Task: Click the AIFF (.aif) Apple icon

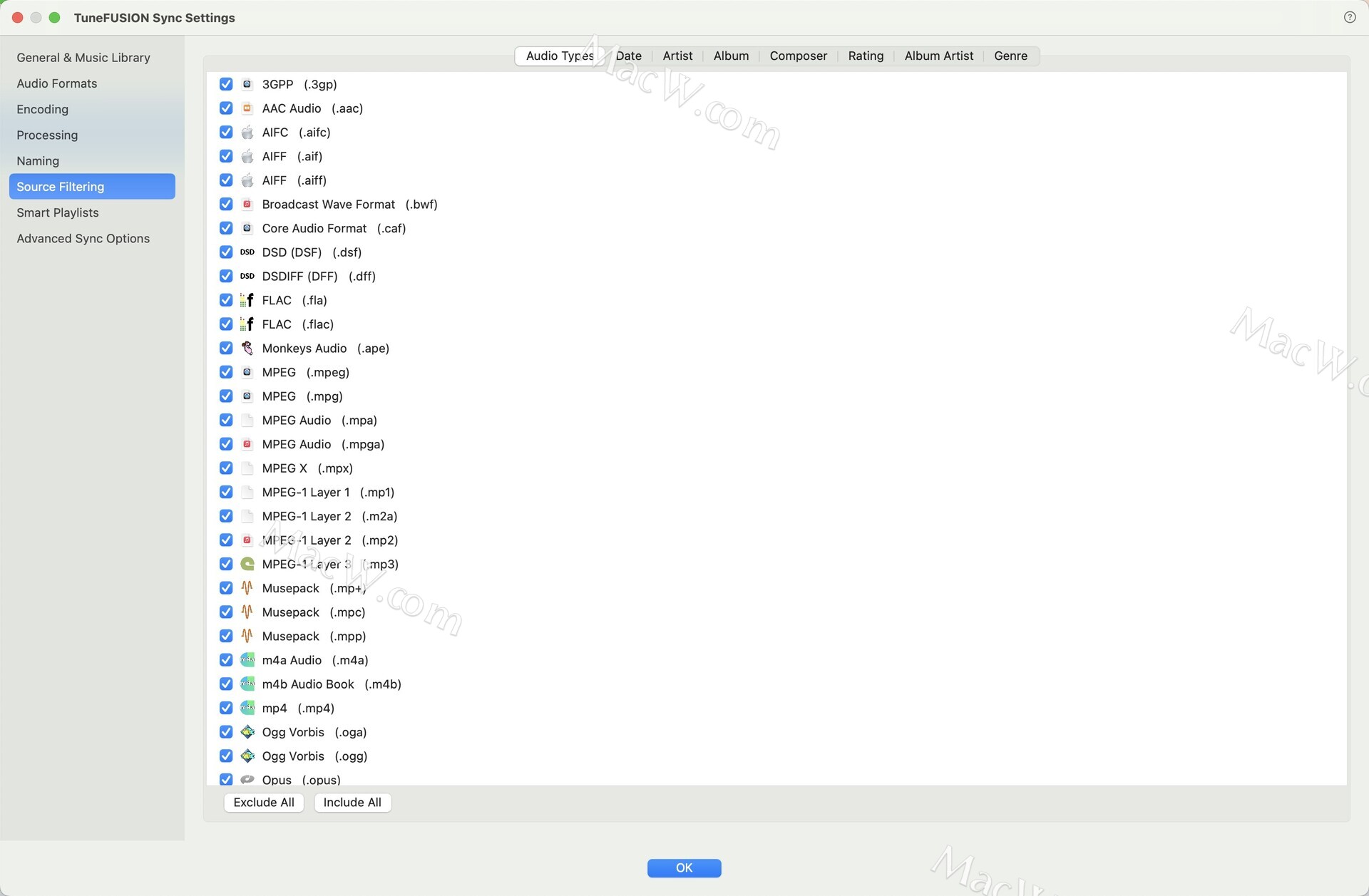Action: pyautogui.click(x=247, y=156)
